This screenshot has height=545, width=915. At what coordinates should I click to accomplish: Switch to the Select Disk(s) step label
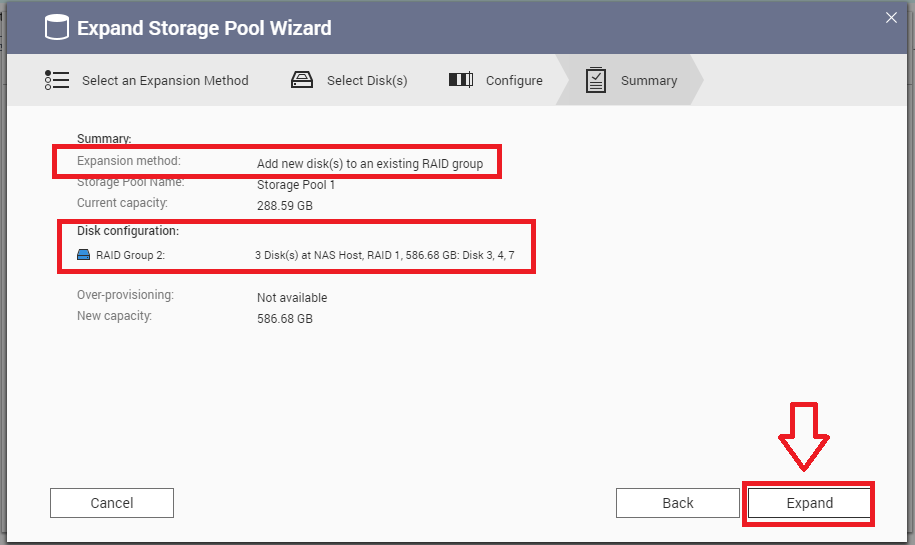click(367, 81)
